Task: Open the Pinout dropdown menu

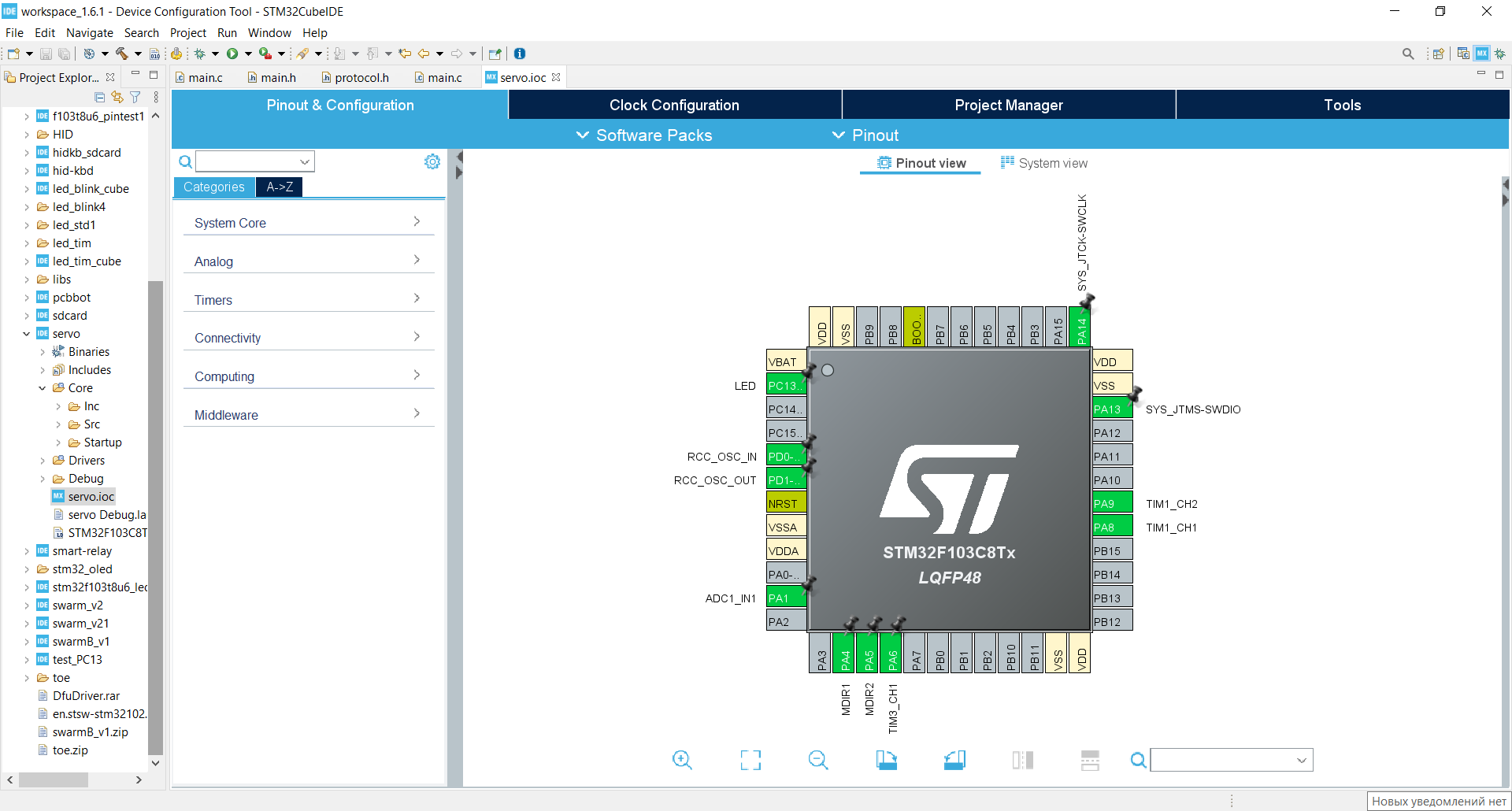Action: 865,135
